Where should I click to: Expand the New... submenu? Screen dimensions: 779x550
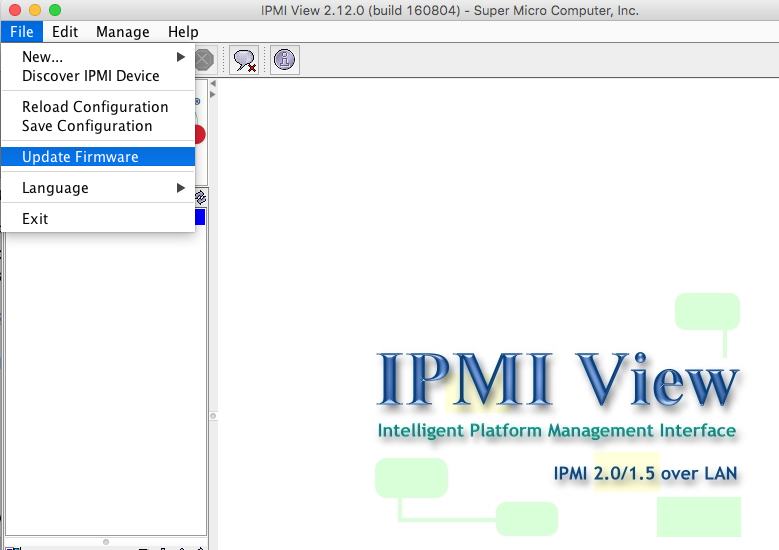click(x=98, y=57)
